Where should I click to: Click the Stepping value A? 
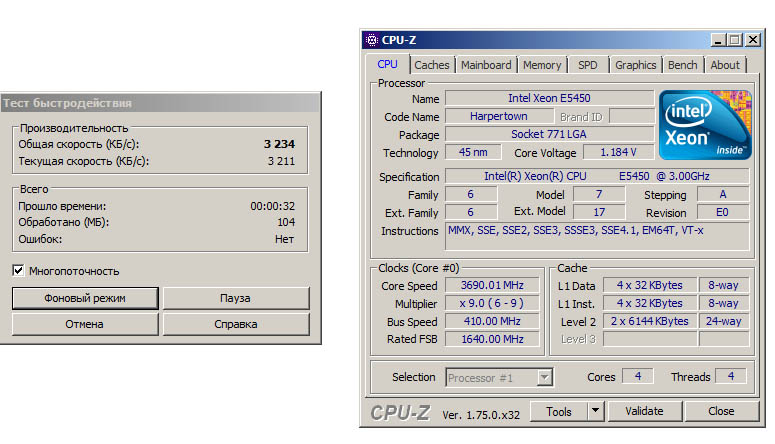(723, 194)
